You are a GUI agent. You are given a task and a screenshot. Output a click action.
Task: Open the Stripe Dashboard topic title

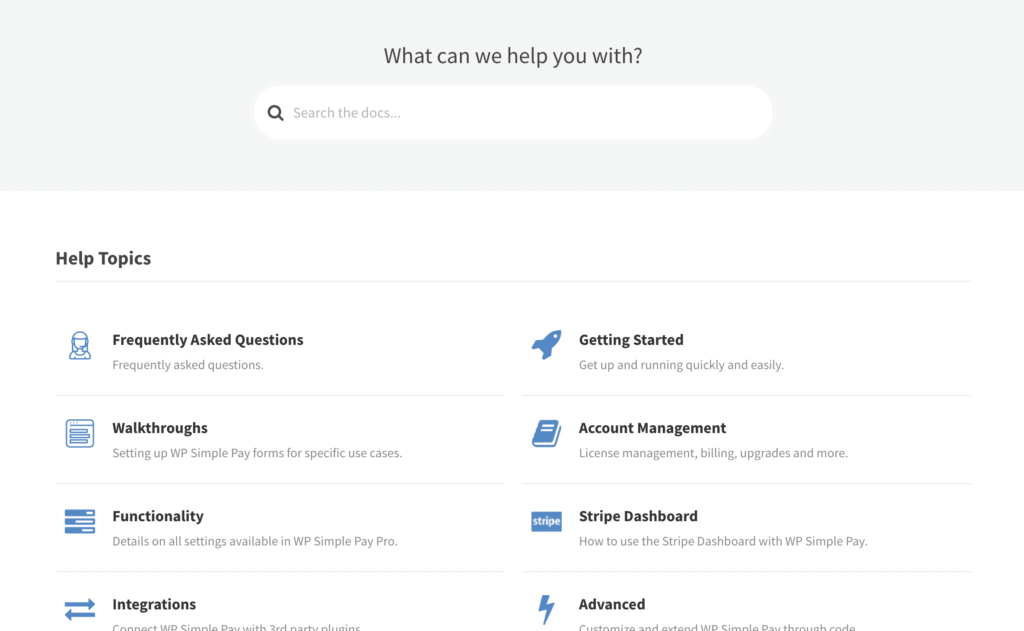(638, 516)
